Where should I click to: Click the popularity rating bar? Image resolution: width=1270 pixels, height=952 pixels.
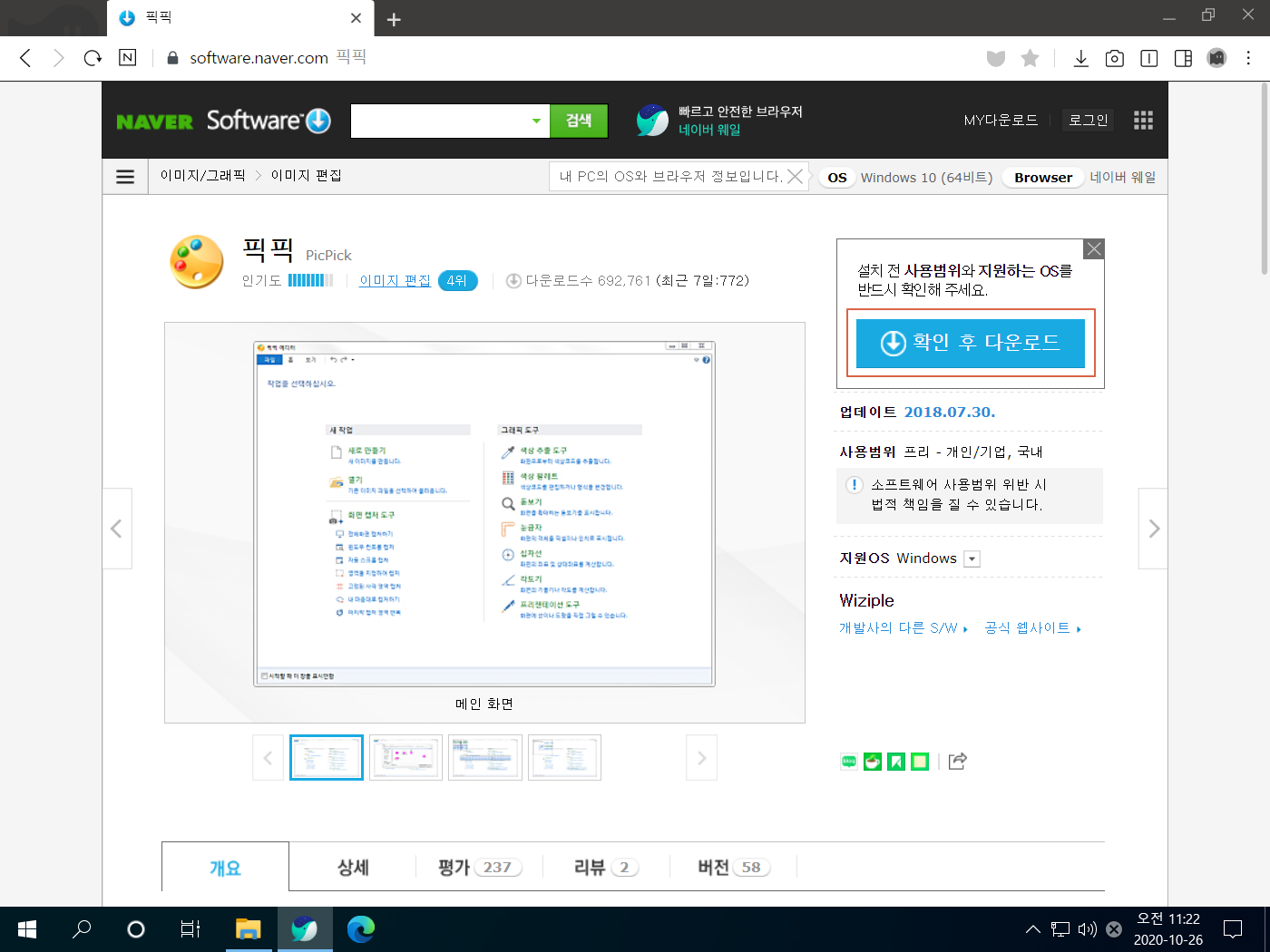[310, 280]
